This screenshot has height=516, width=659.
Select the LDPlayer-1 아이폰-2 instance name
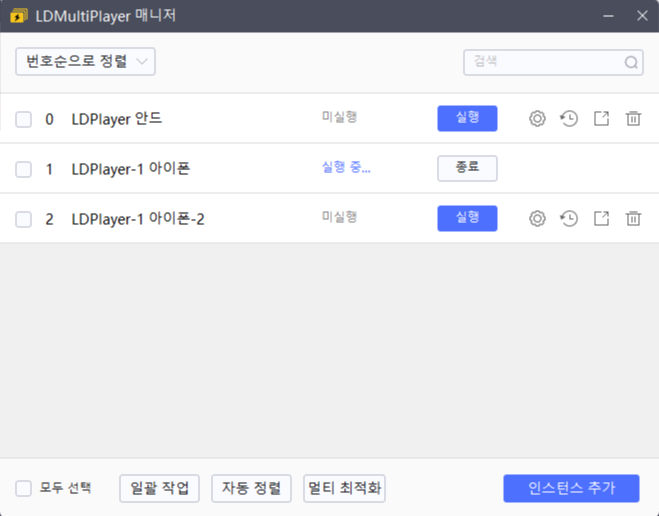point(138,219)
